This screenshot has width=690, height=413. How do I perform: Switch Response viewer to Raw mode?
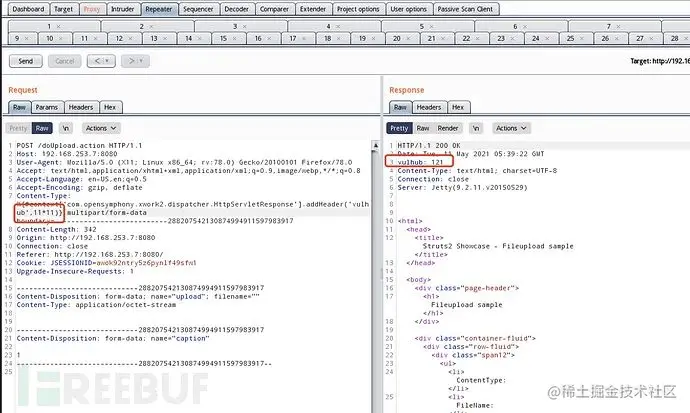click(x=423, y=128)
